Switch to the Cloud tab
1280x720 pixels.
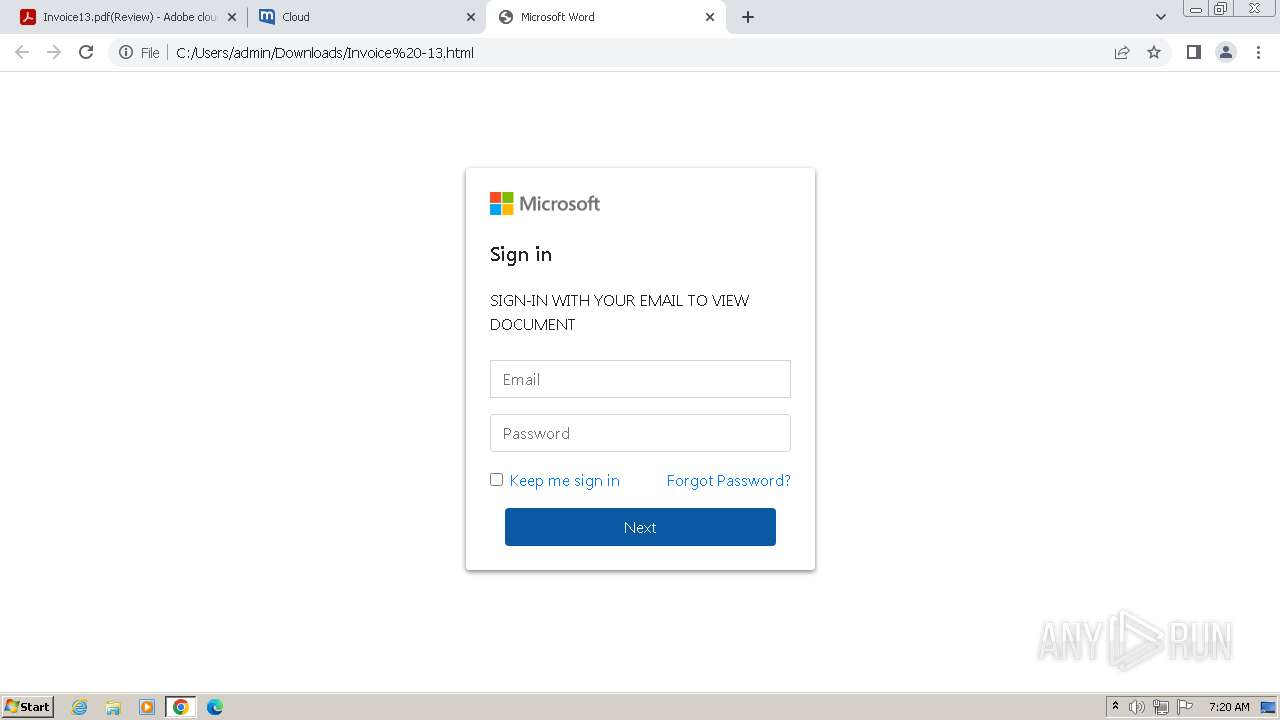click(x=365, y=17)
